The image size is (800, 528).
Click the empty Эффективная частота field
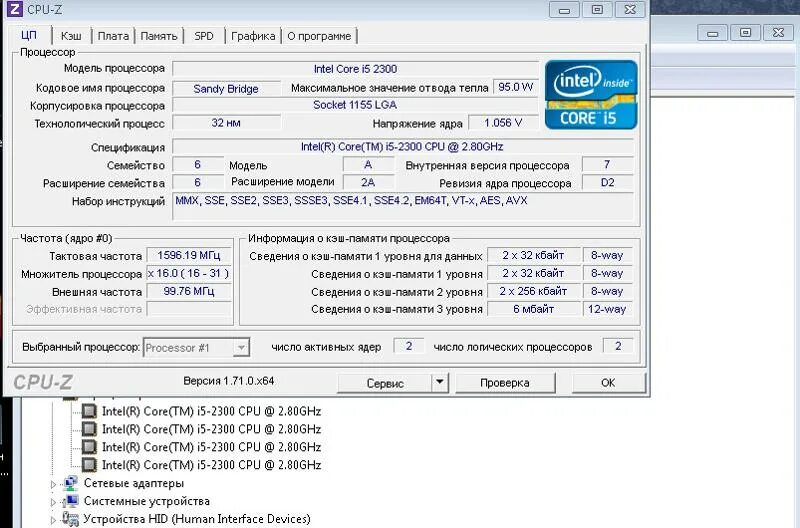189,309
